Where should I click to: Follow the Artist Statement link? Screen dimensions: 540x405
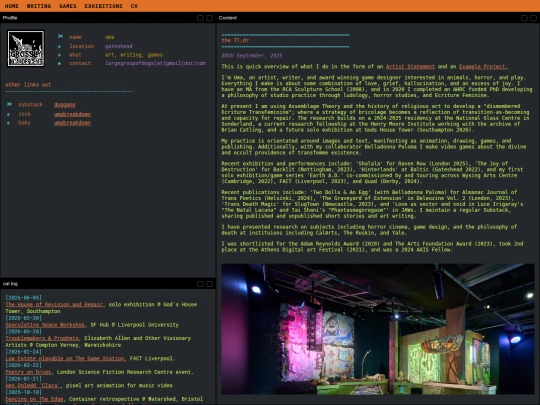pyautogui.click(x=410, y=66)
